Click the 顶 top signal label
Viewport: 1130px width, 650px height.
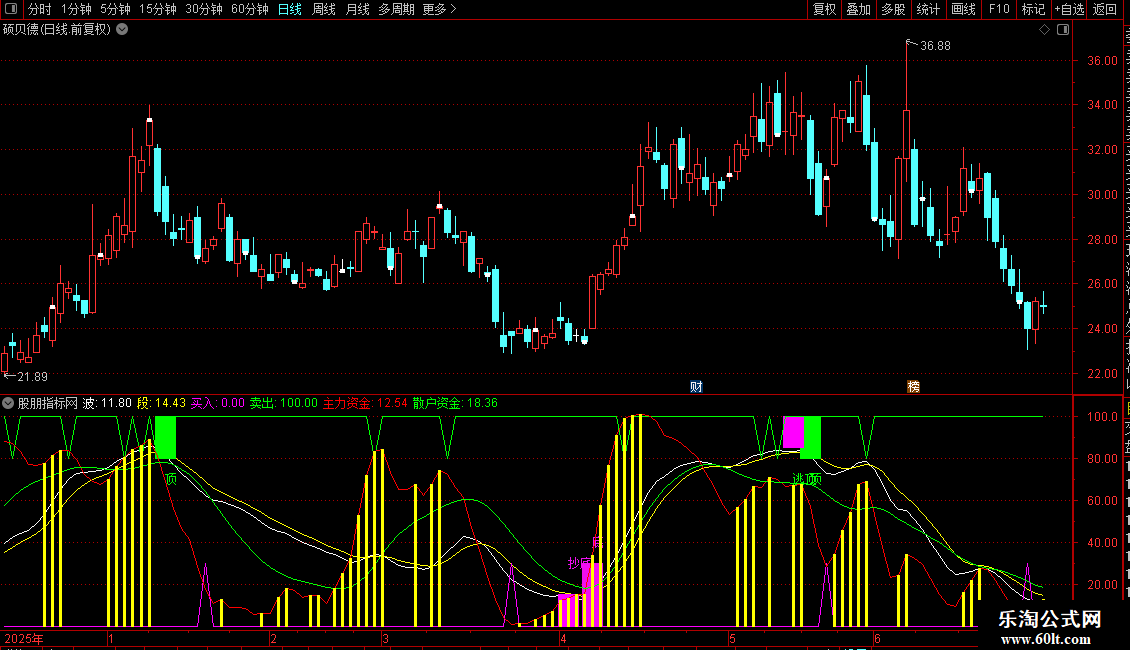pos(171,479)
